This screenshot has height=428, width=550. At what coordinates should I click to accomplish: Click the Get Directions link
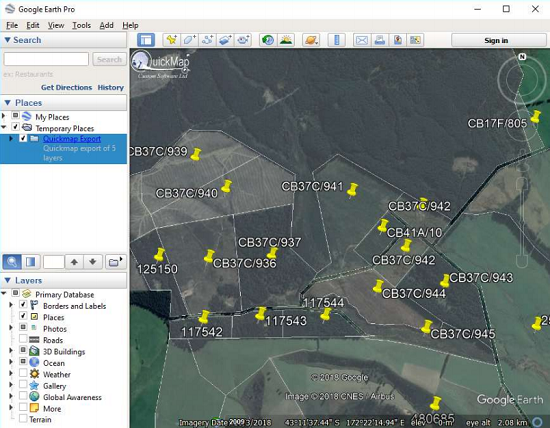click(66, 87)
